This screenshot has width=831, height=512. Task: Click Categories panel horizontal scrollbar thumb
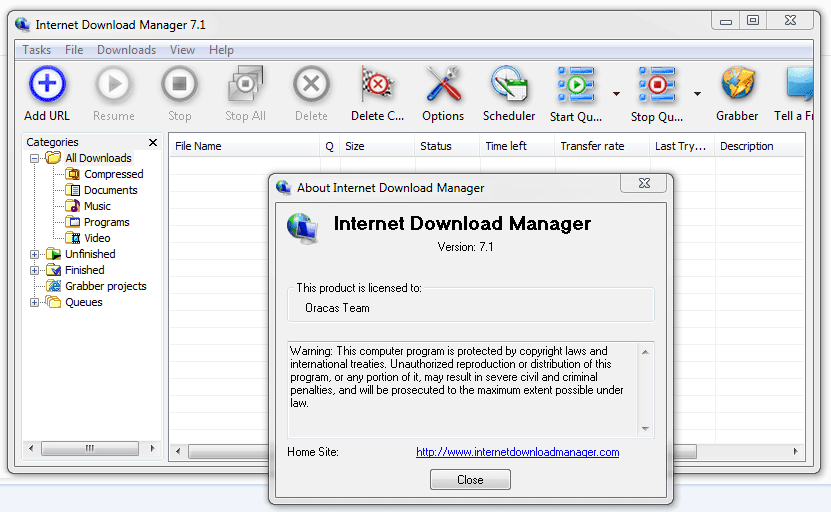90,448
